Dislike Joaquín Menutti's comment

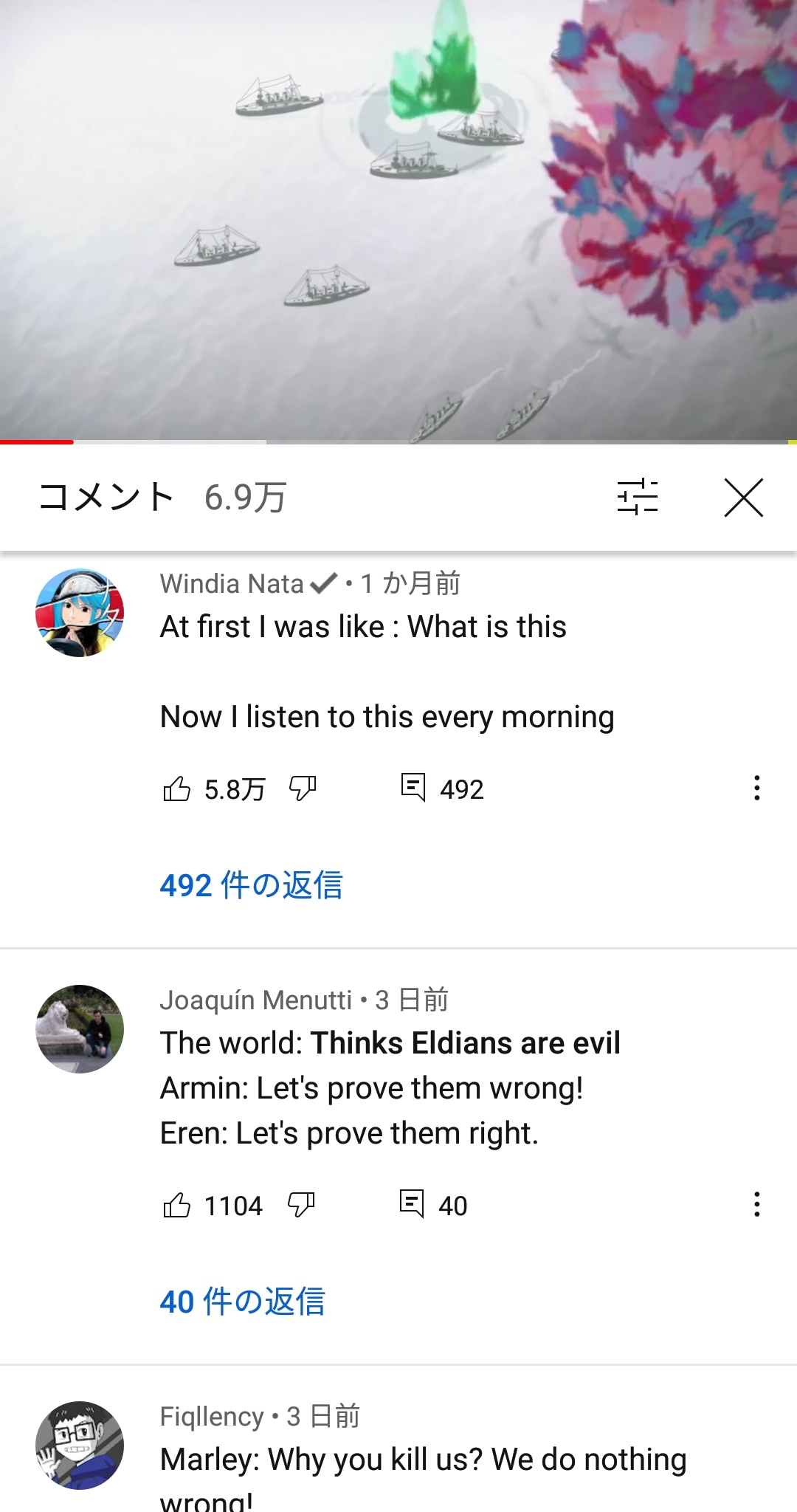point(301,1205)
